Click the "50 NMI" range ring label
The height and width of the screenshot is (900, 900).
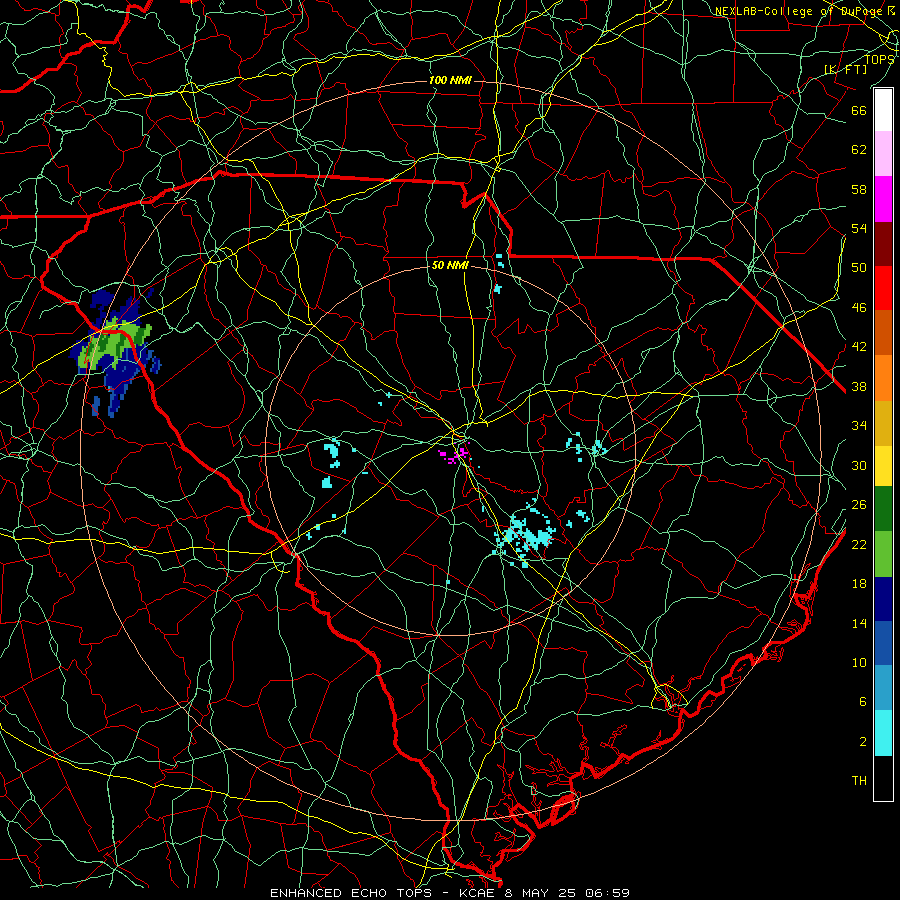450,265
